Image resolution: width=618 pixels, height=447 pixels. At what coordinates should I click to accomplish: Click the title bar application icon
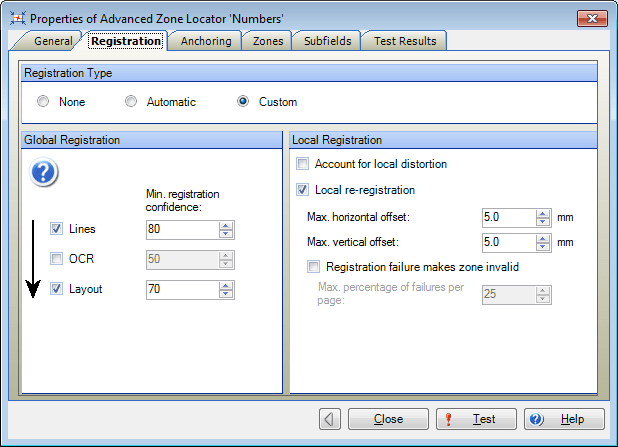pos(15,17)
